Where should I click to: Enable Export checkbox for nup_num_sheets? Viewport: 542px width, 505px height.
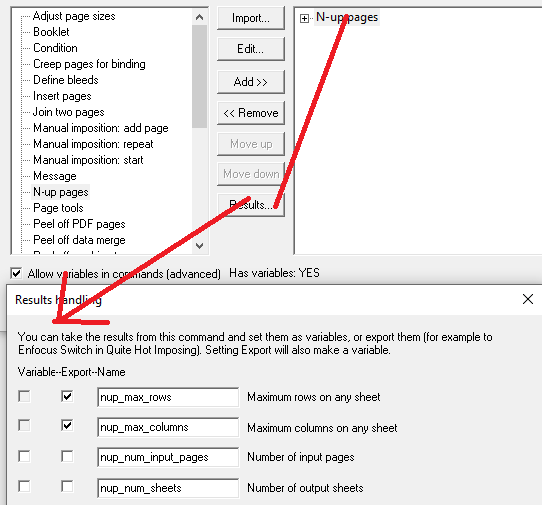67,486
